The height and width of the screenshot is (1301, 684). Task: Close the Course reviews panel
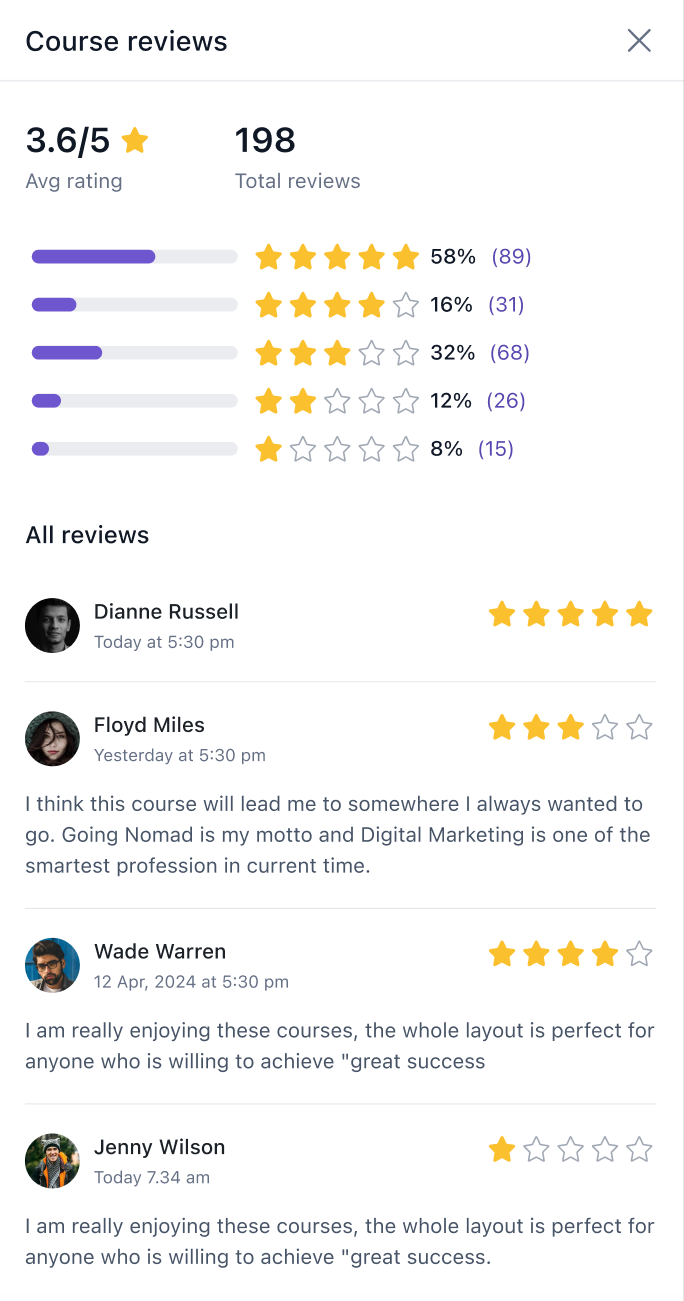coord(639,41)
